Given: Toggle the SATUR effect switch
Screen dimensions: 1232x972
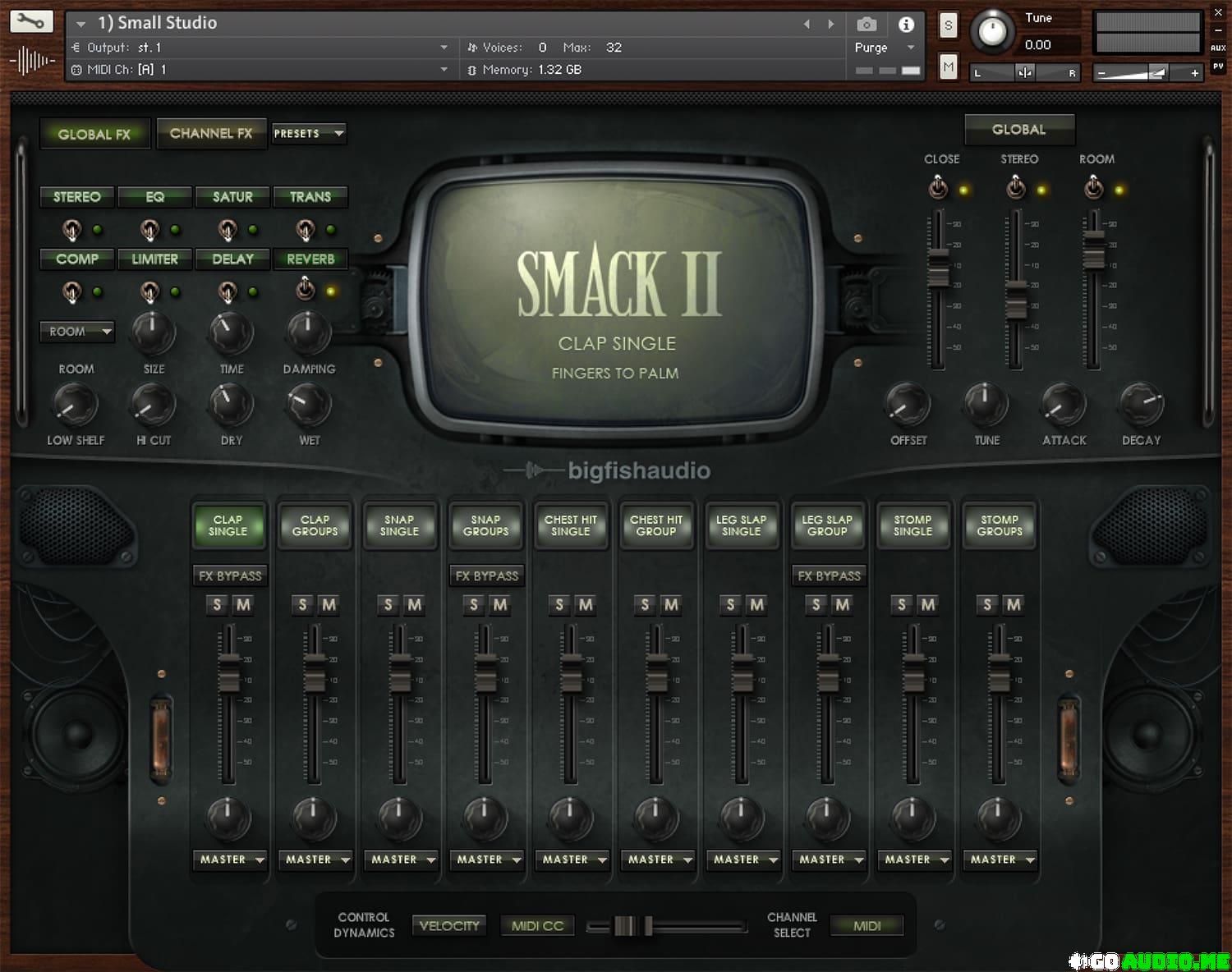Looking at the screenshot, I should 228,230.
